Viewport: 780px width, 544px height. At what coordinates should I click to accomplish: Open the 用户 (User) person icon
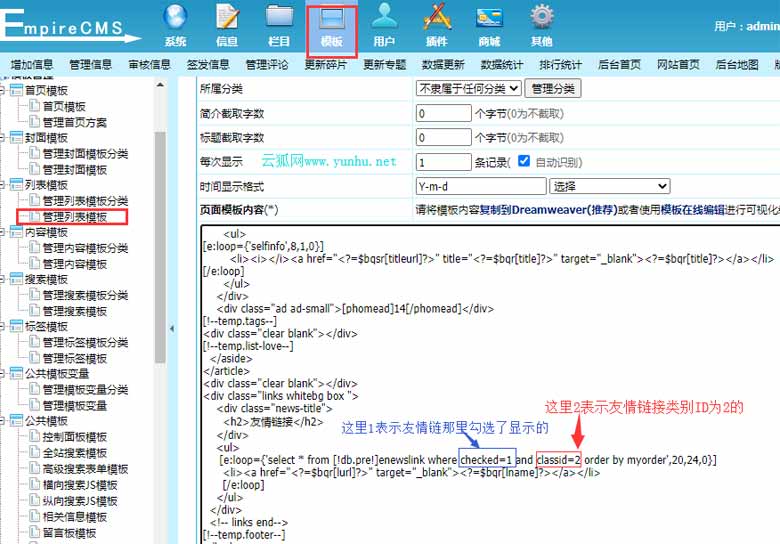pyautogui.click(x=384, y=16)
